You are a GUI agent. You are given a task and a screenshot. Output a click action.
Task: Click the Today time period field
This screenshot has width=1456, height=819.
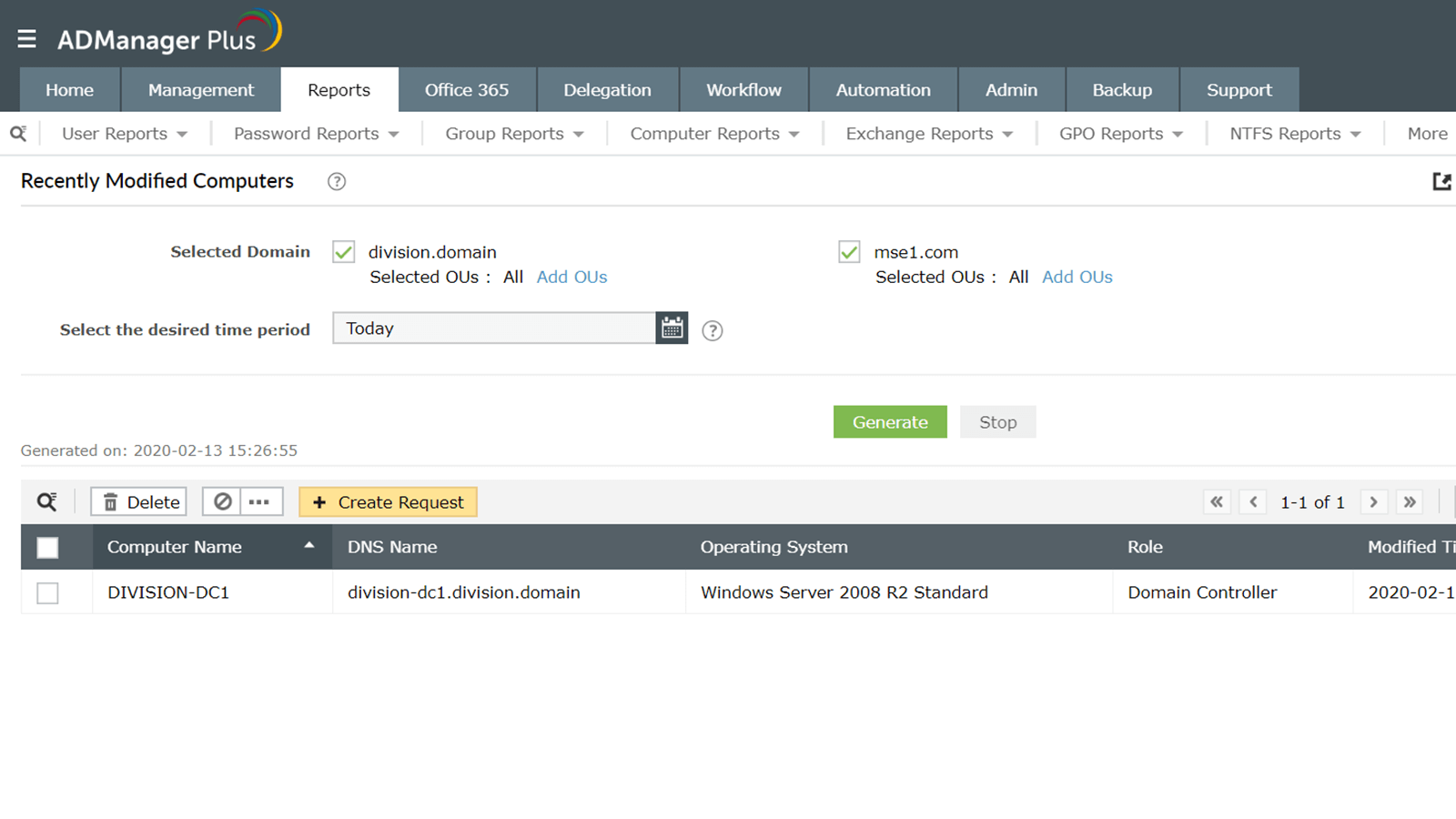click(494, 329)
